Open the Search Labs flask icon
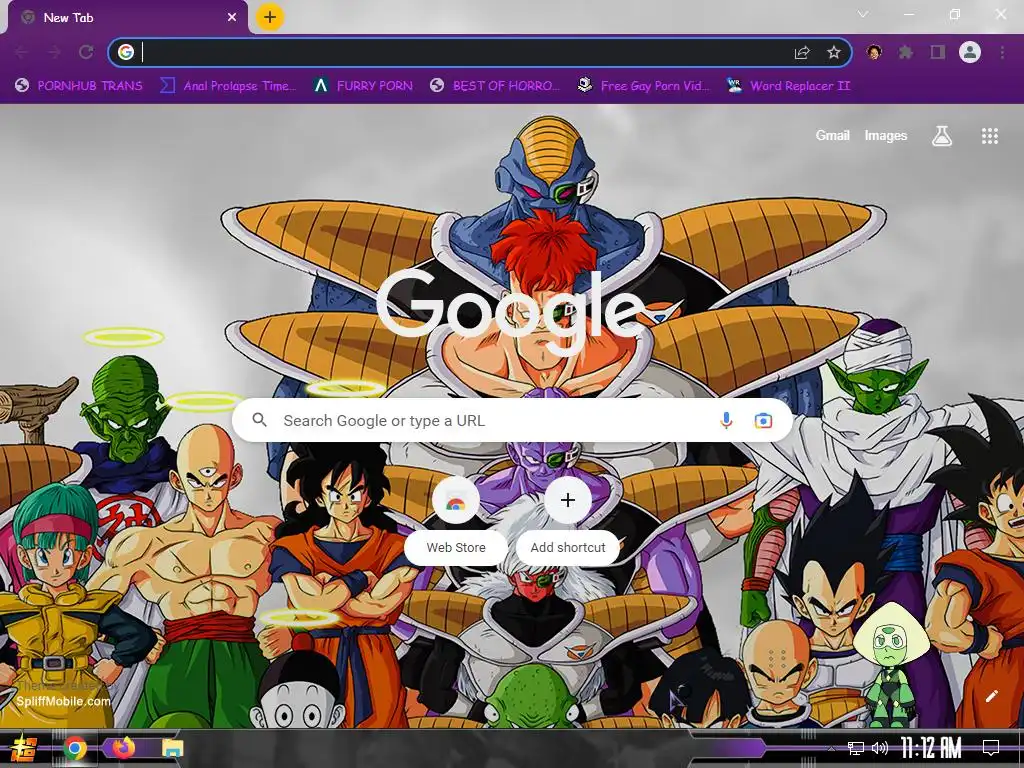The width and height of the screenshot is (1024, 768). coord(942,136)
